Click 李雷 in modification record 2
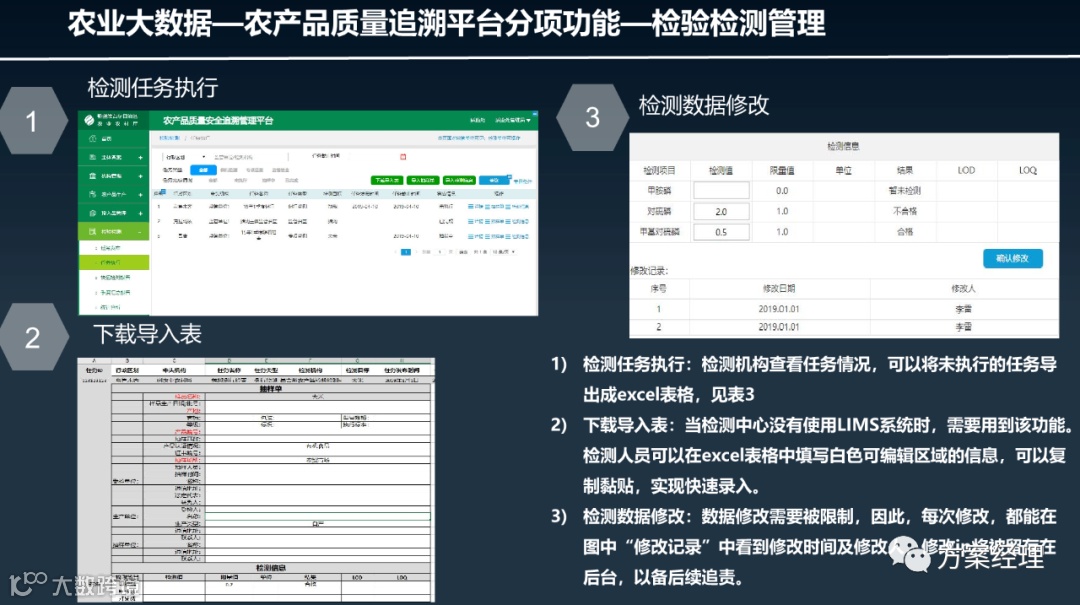The width and height of the screenshot is (1080, 605). coord(963,327)
